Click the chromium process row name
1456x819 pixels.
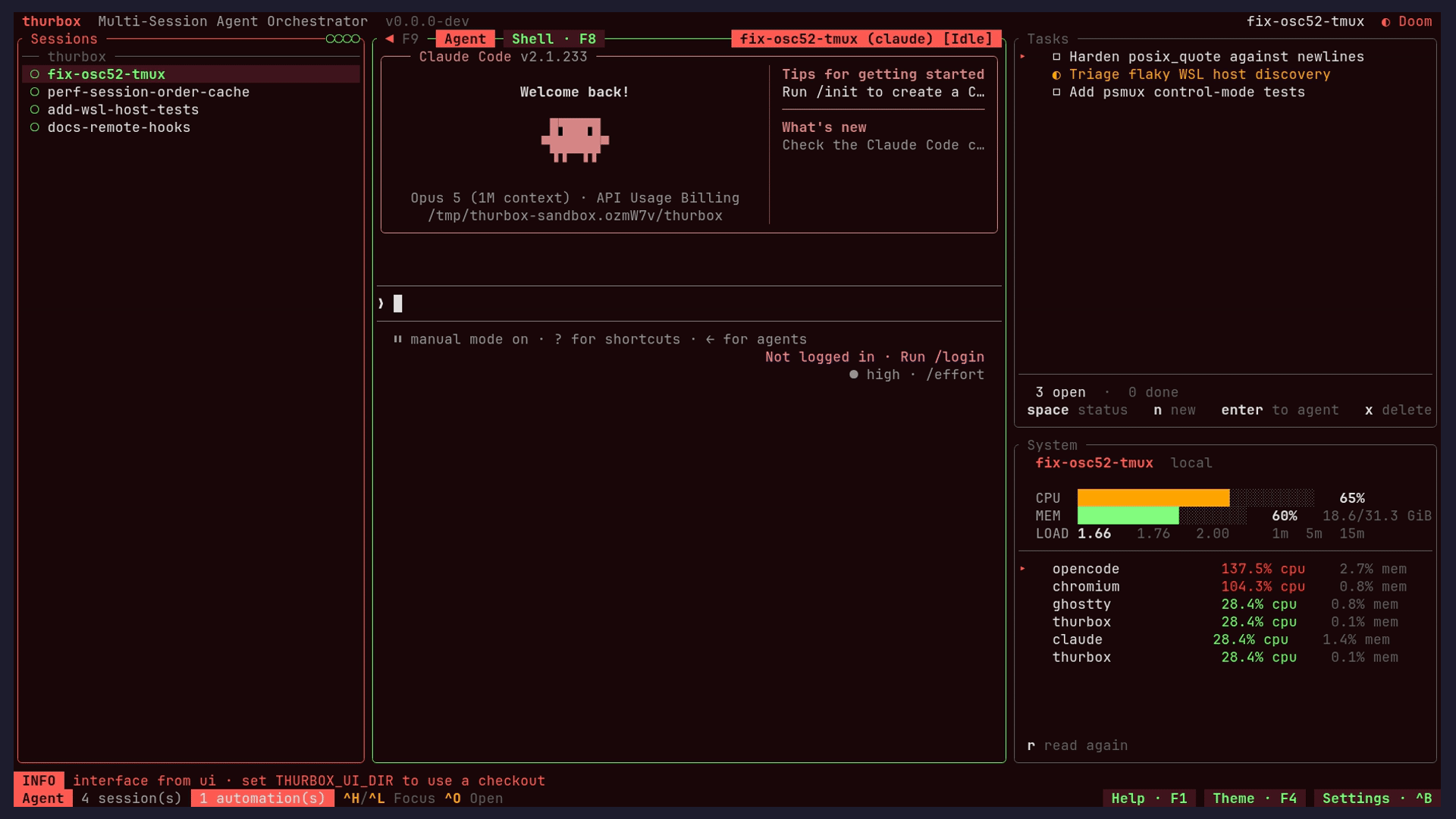tap(1086, 587)
